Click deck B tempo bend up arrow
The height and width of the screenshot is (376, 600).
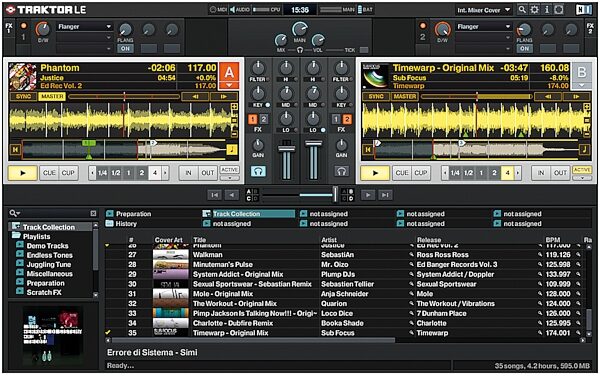point(576,96)
